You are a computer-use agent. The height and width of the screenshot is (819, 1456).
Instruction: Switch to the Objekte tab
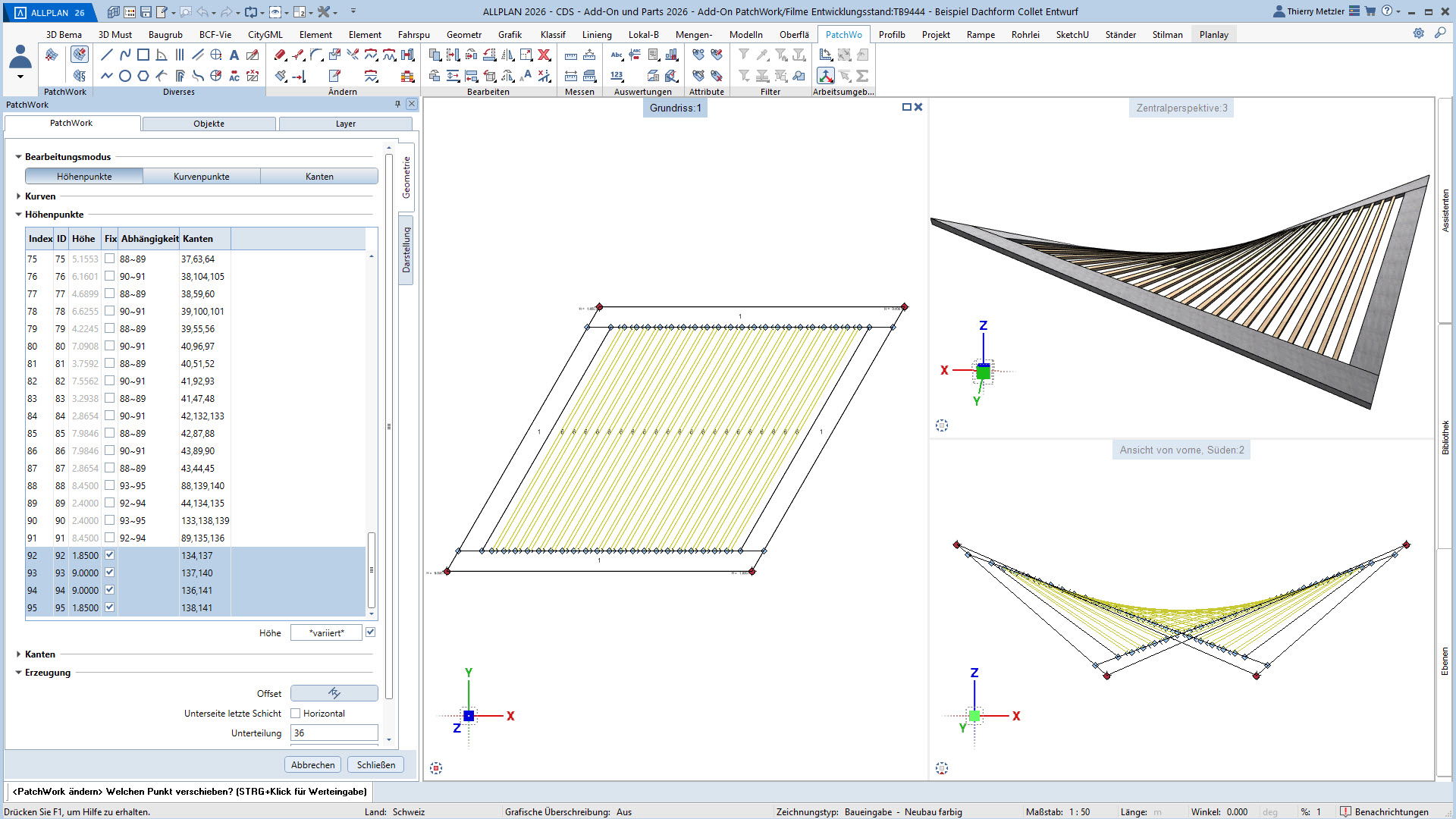coord(209,124)
